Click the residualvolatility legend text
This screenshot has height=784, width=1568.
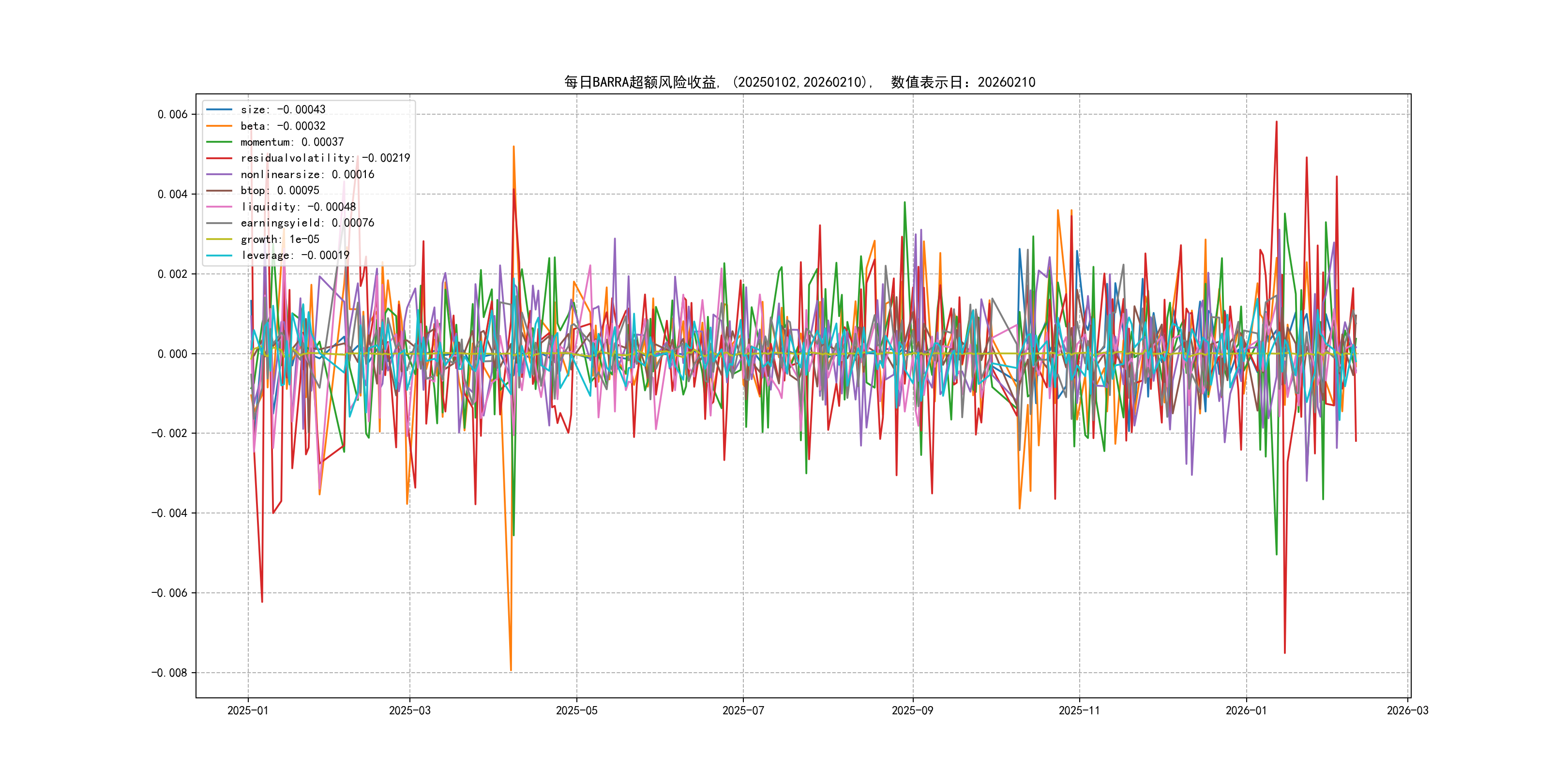(x=325, y=158)
